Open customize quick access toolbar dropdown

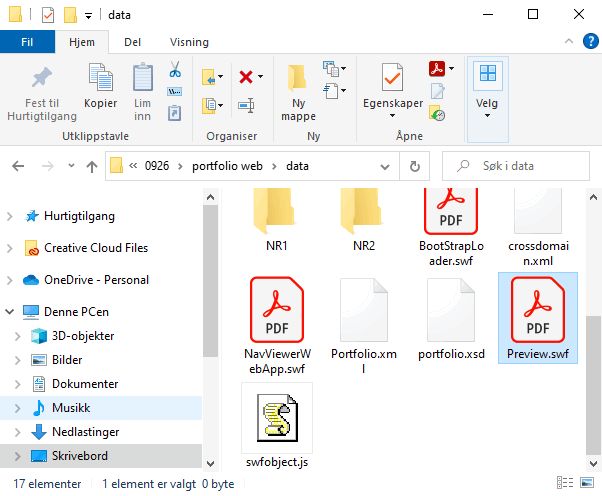tap(88, 16)
